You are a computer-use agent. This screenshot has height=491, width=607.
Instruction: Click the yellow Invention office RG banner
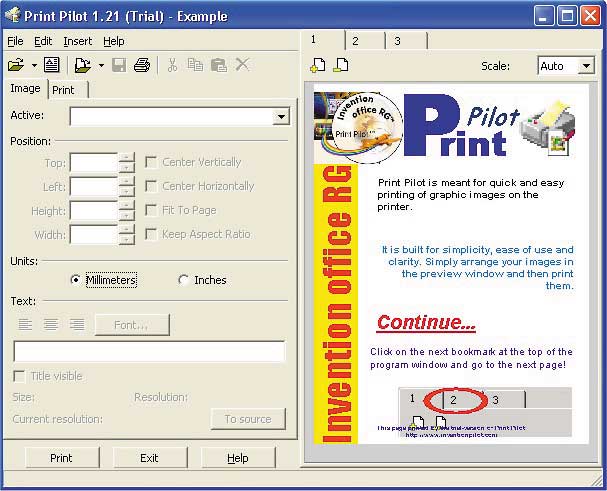coord(336,304)
